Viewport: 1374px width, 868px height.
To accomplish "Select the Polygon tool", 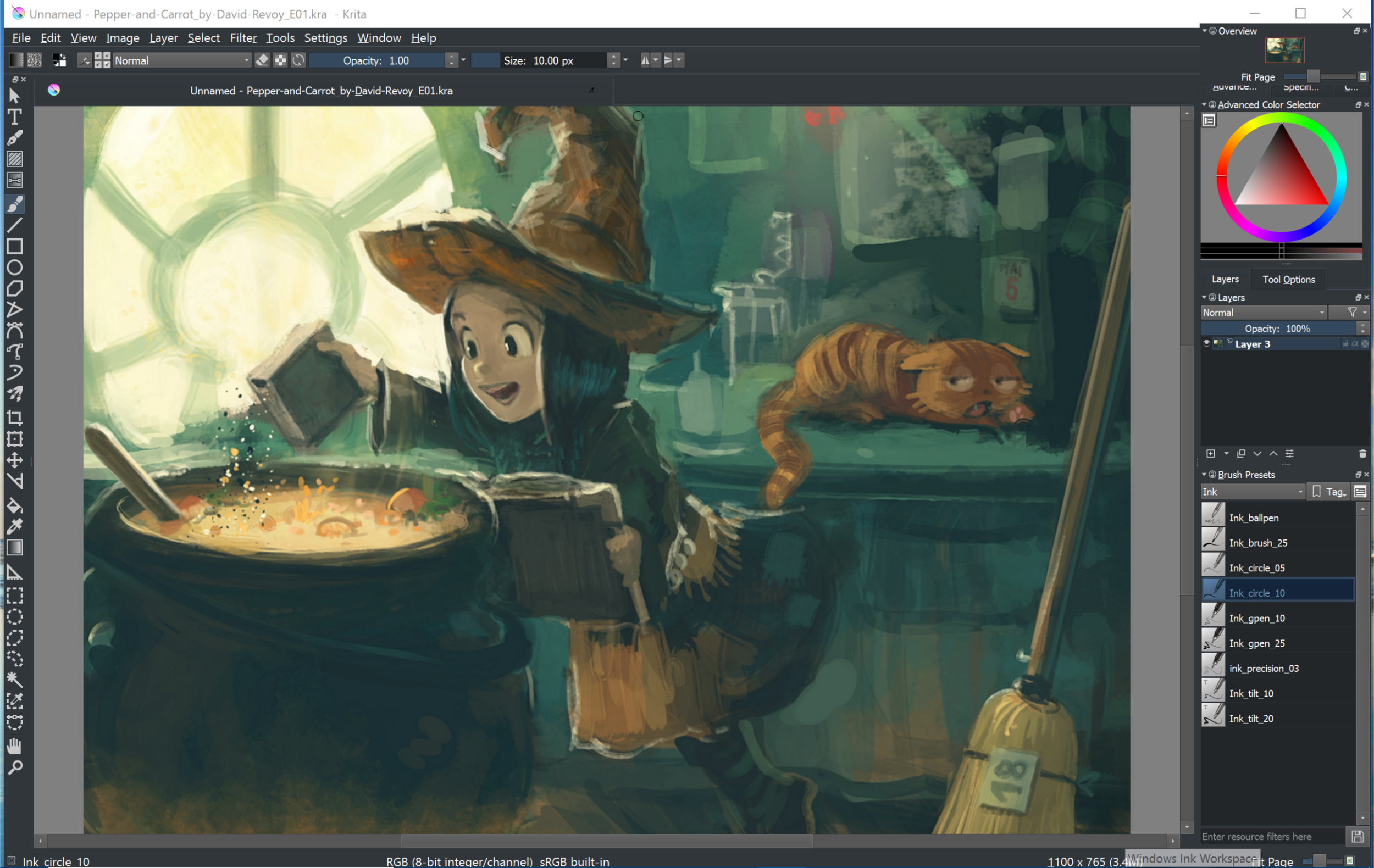I will coord(14,288).
